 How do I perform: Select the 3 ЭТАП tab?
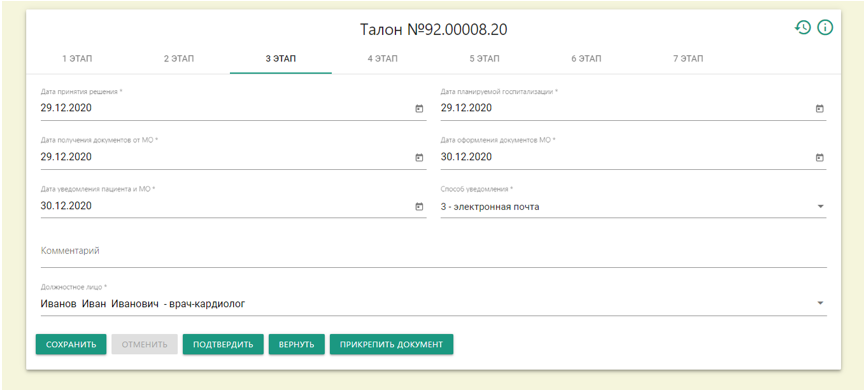click(x=281, y=59)
